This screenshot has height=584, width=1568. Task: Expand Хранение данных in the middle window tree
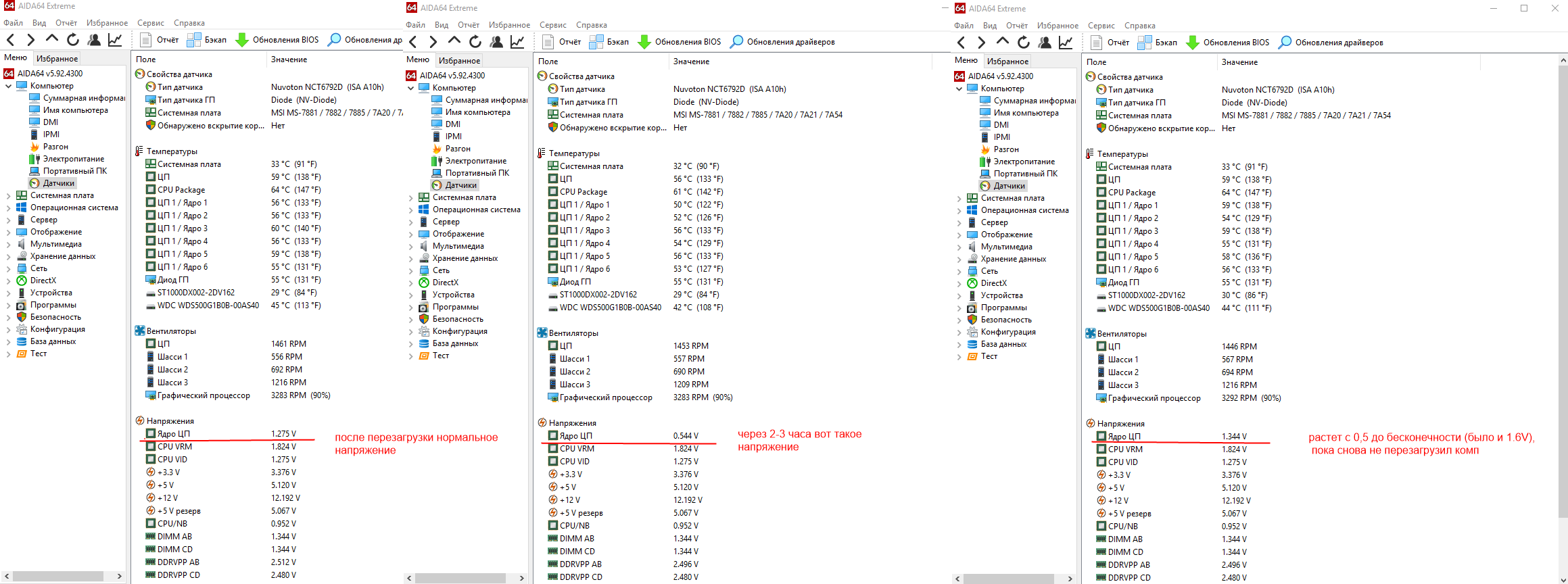[x=410, y=258]
